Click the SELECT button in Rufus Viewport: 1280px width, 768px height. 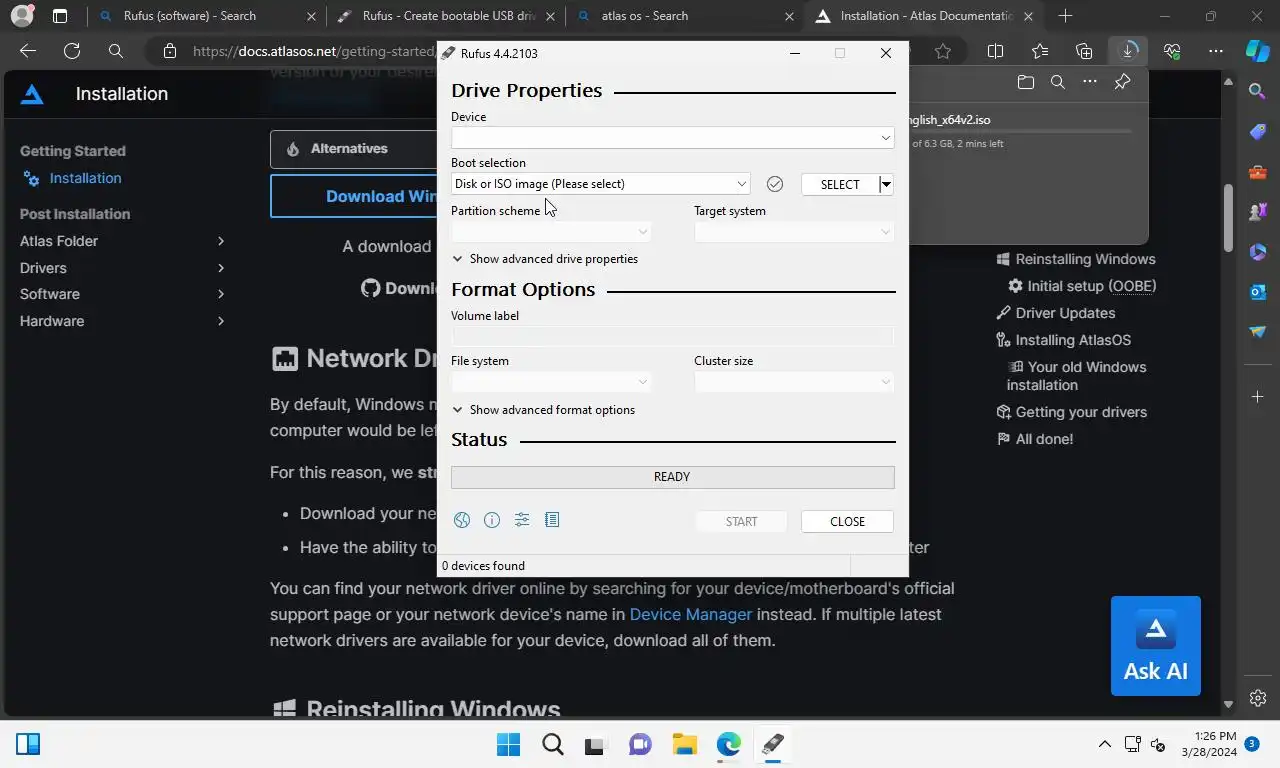point(840,184)
